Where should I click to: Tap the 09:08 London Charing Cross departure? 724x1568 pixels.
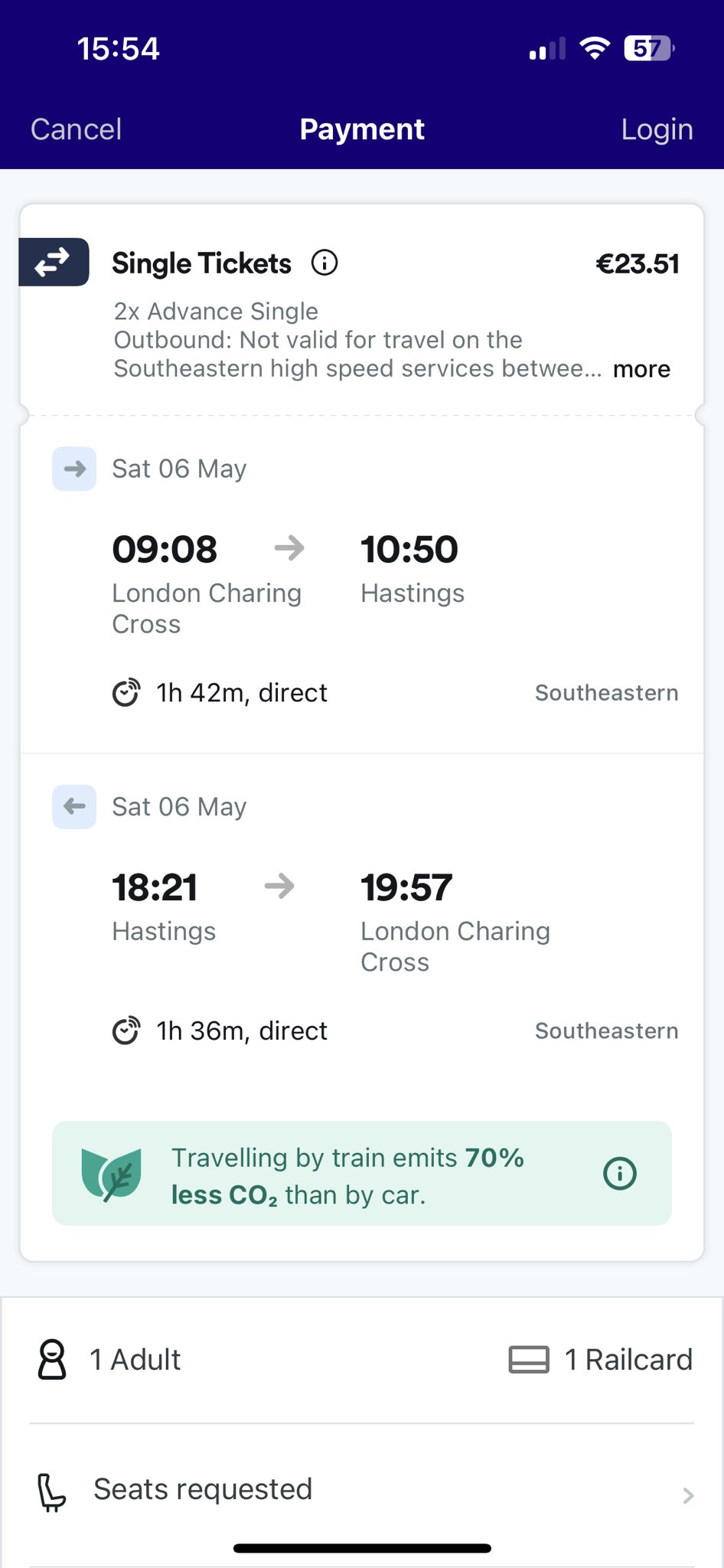pyautogui.click(x=165, y=550)
